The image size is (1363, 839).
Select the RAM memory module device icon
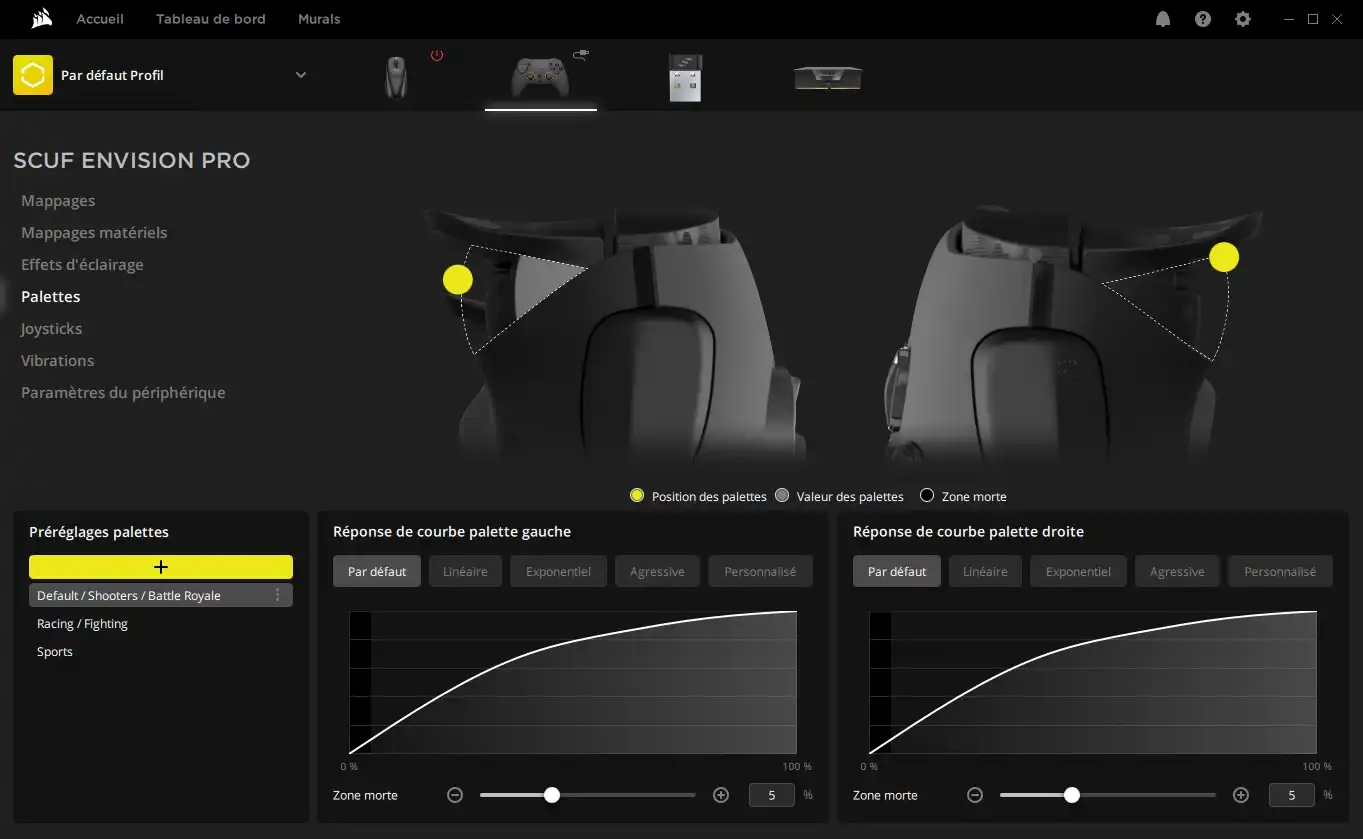(827, 77)
